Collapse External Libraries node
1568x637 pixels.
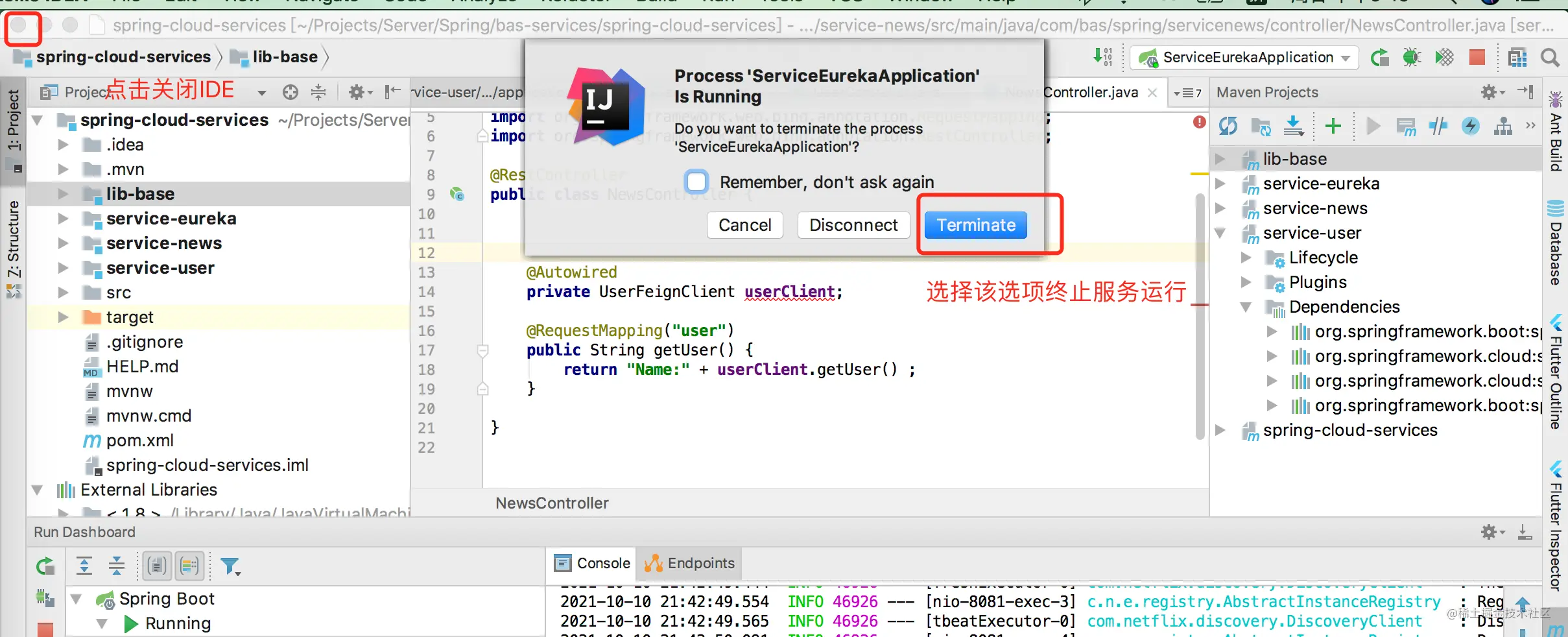pos(37,490)
